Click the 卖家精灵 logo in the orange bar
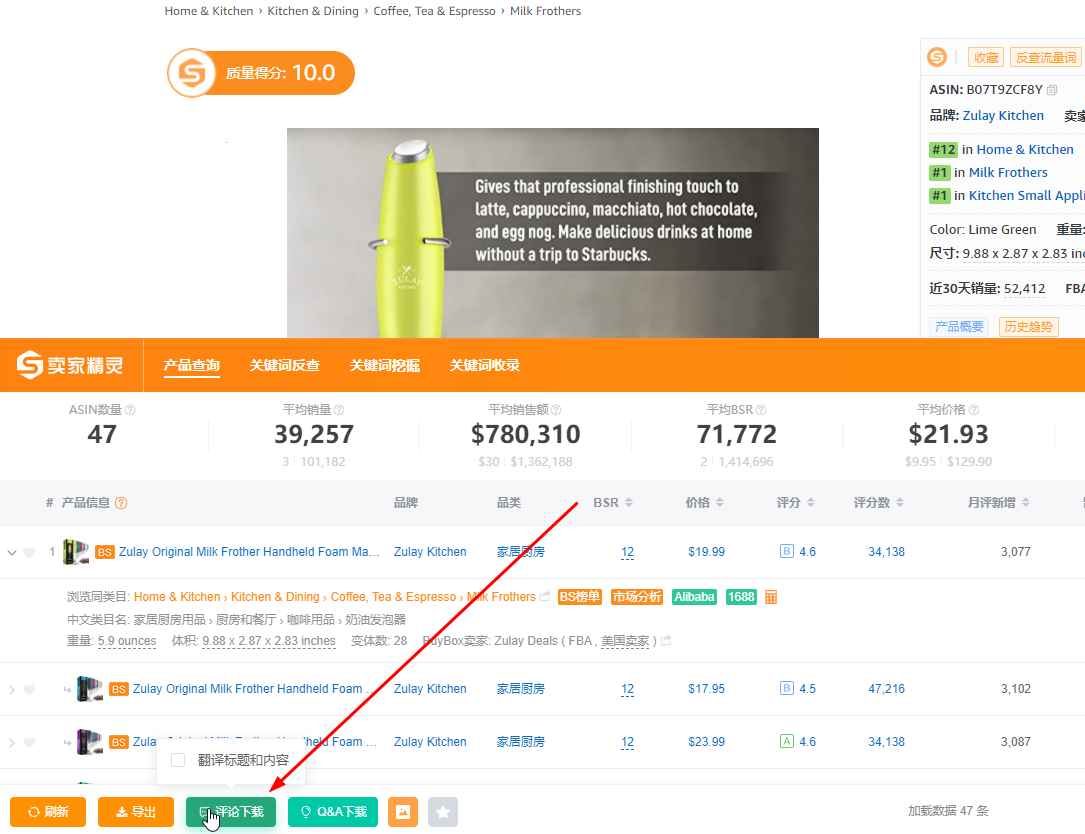 (70, 365)
